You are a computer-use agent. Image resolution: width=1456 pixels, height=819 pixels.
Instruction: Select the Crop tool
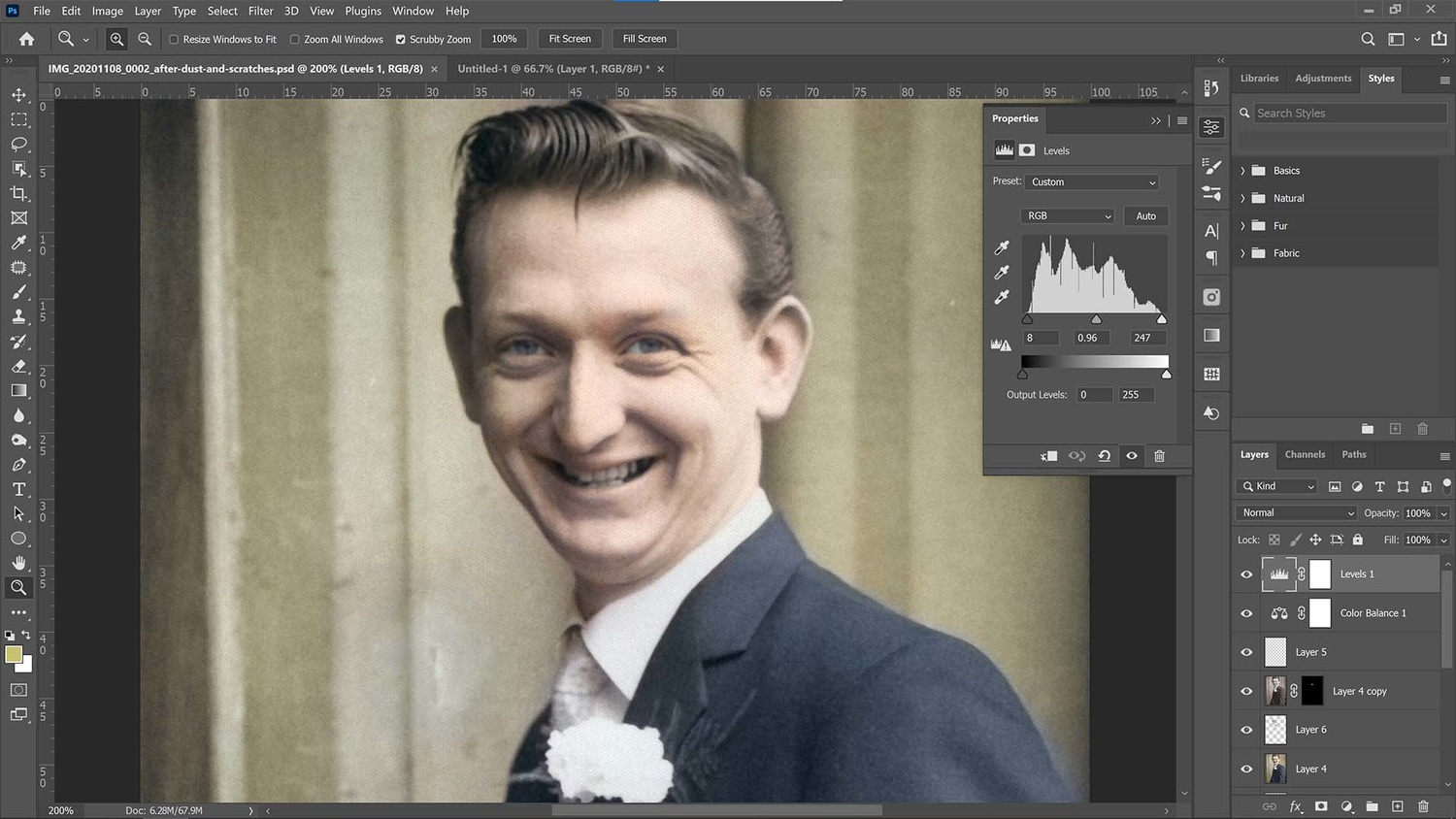coord(19,193)
